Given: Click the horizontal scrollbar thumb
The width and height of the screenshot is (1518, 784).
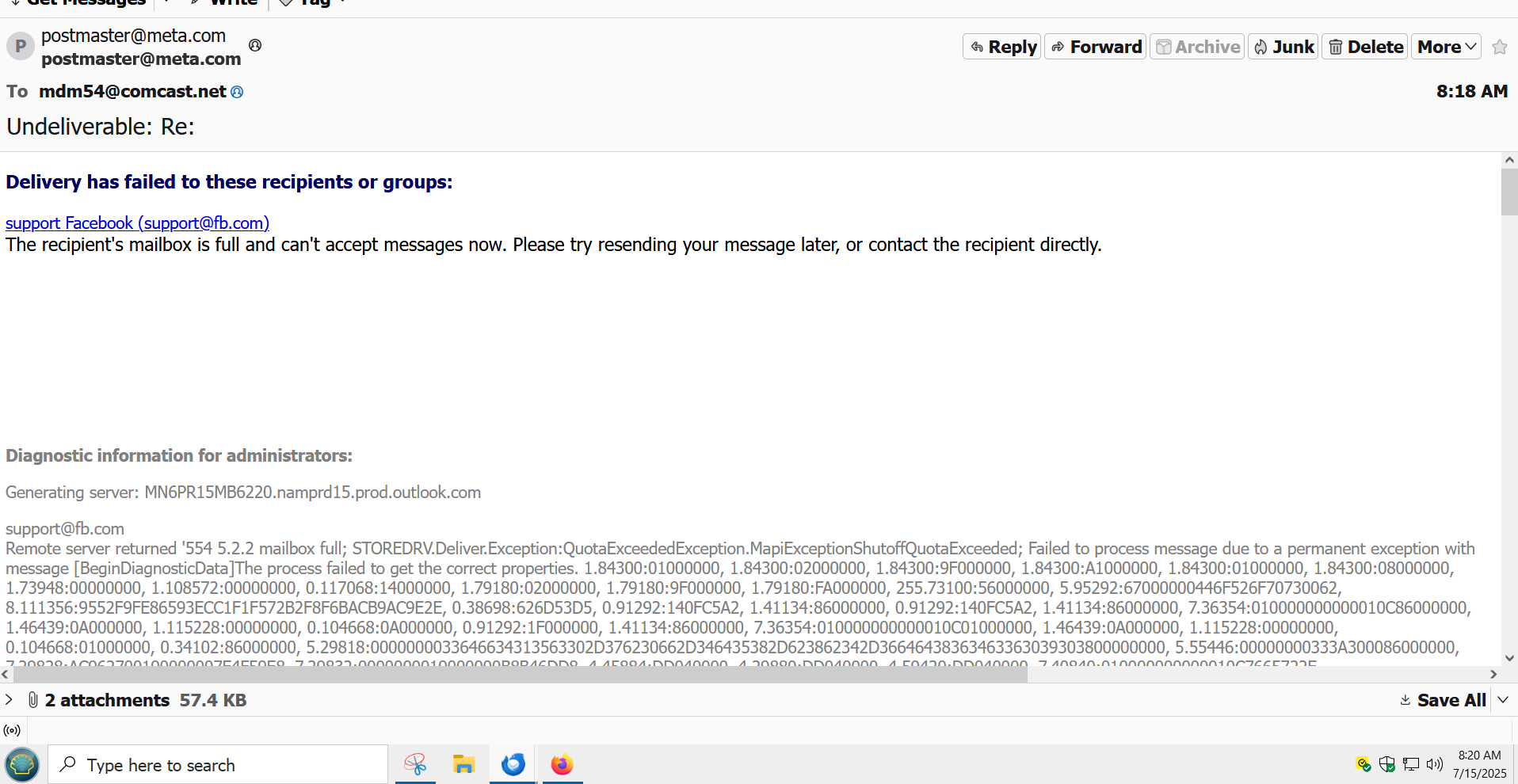Looking at the screenshot, I should [x=521, y=675].
